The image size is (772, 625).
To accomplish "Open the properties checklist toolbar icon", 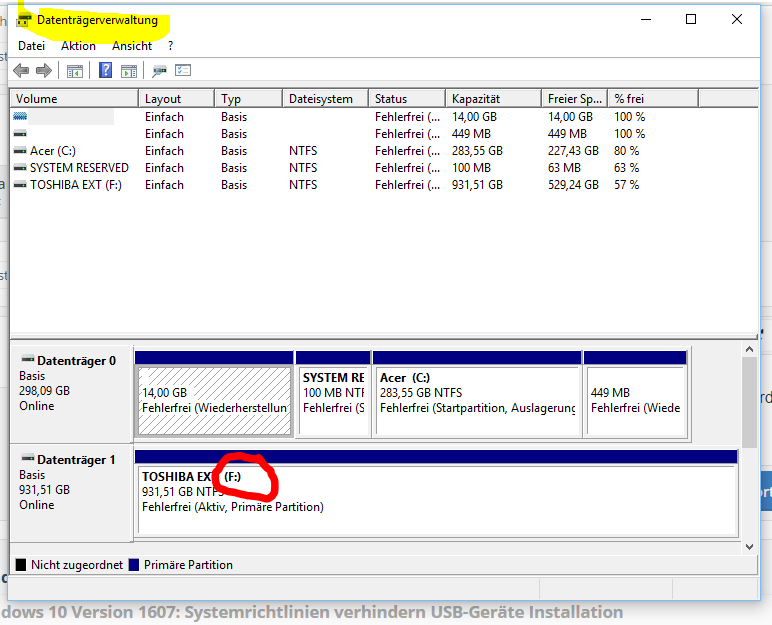I will point(183,70).
